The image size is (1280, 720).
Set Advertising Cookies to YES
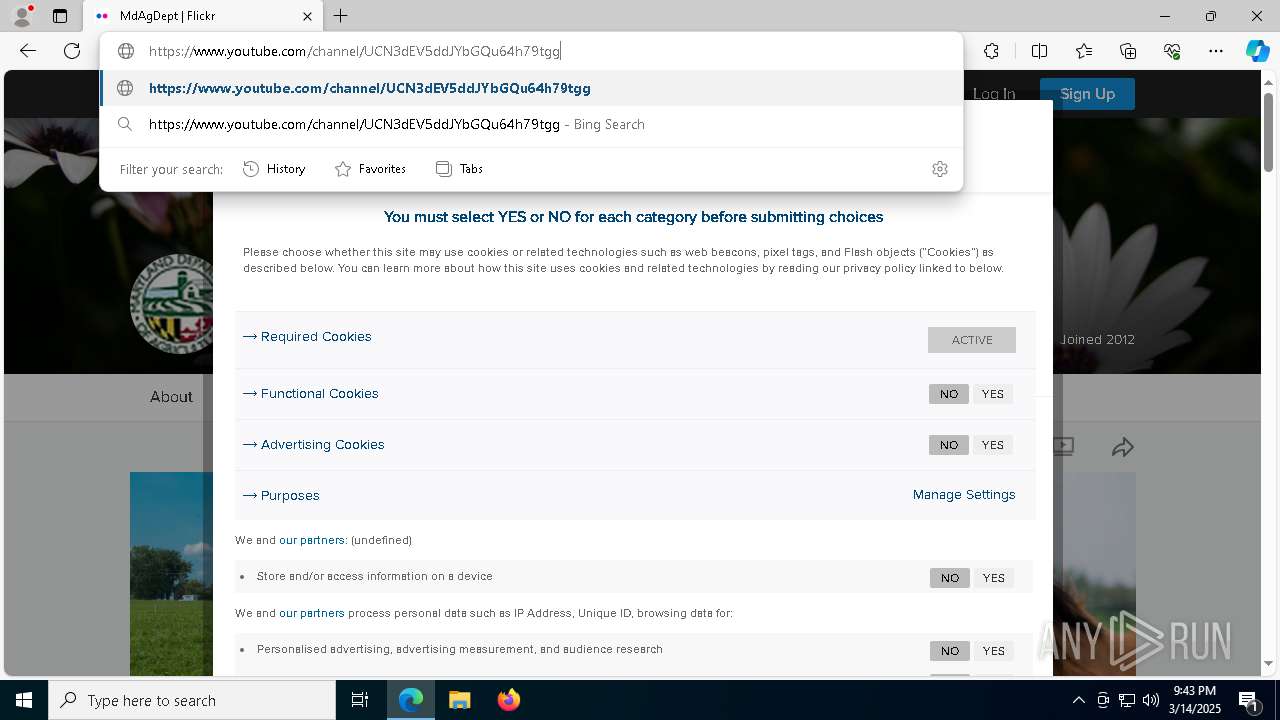point(992,445)
